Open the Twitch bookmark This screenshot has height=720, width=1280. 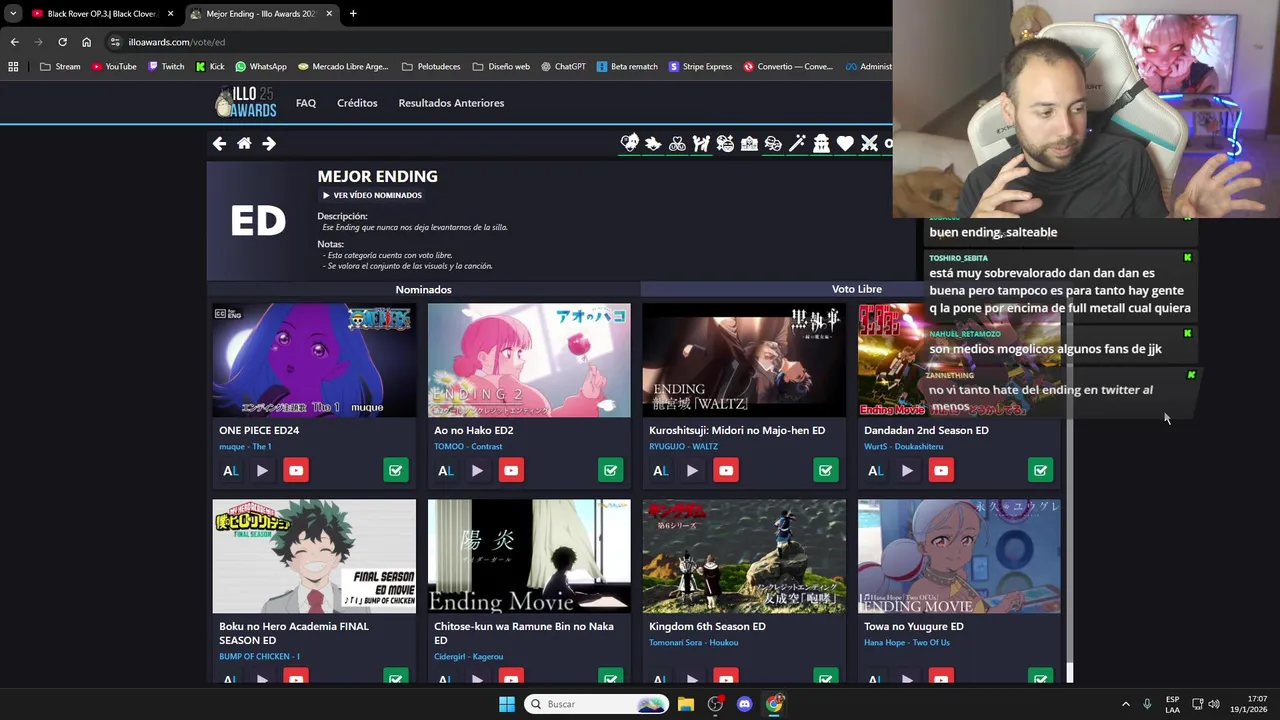click(166, 67)
